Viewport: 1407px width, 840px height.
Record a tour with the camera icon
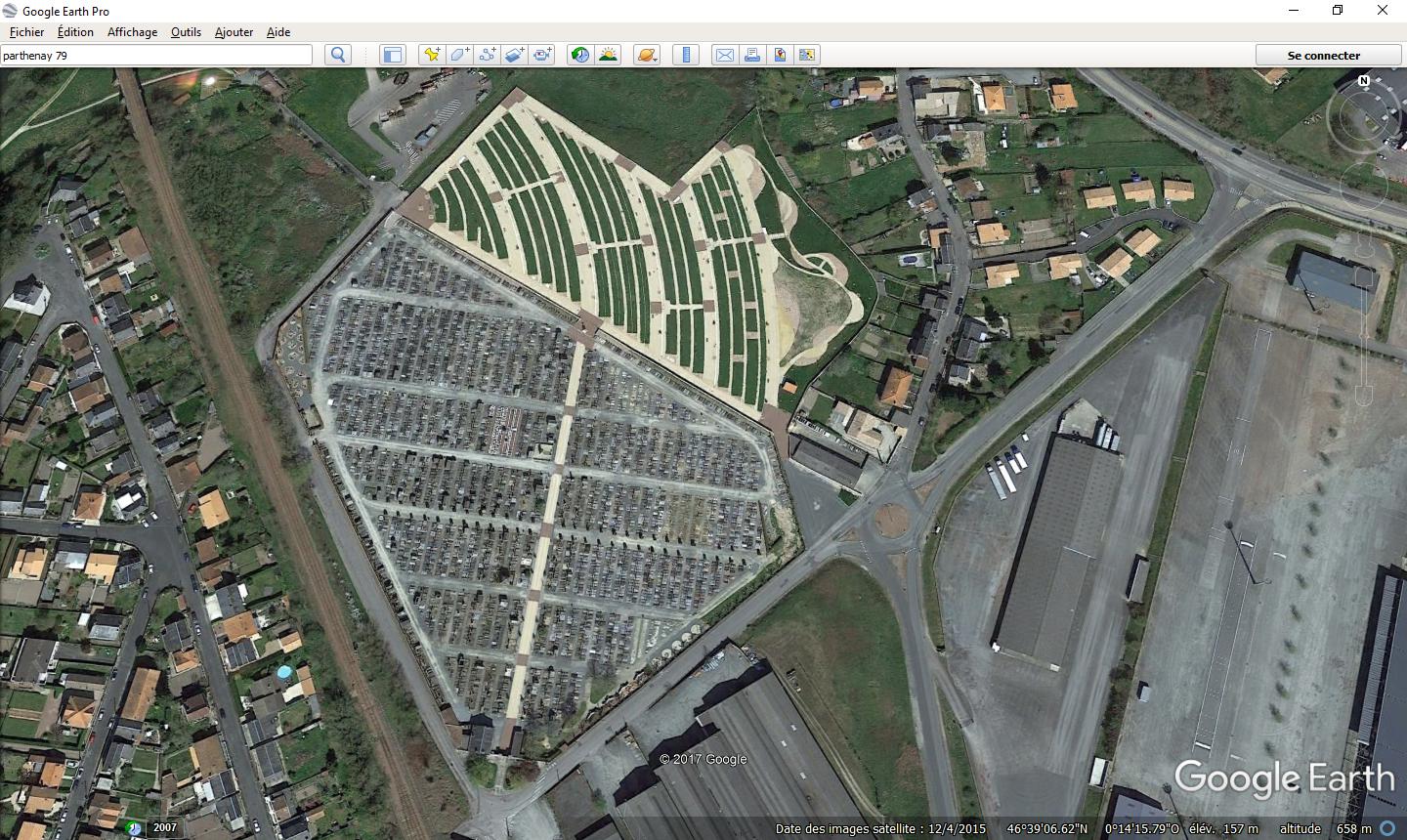point(542,55)
